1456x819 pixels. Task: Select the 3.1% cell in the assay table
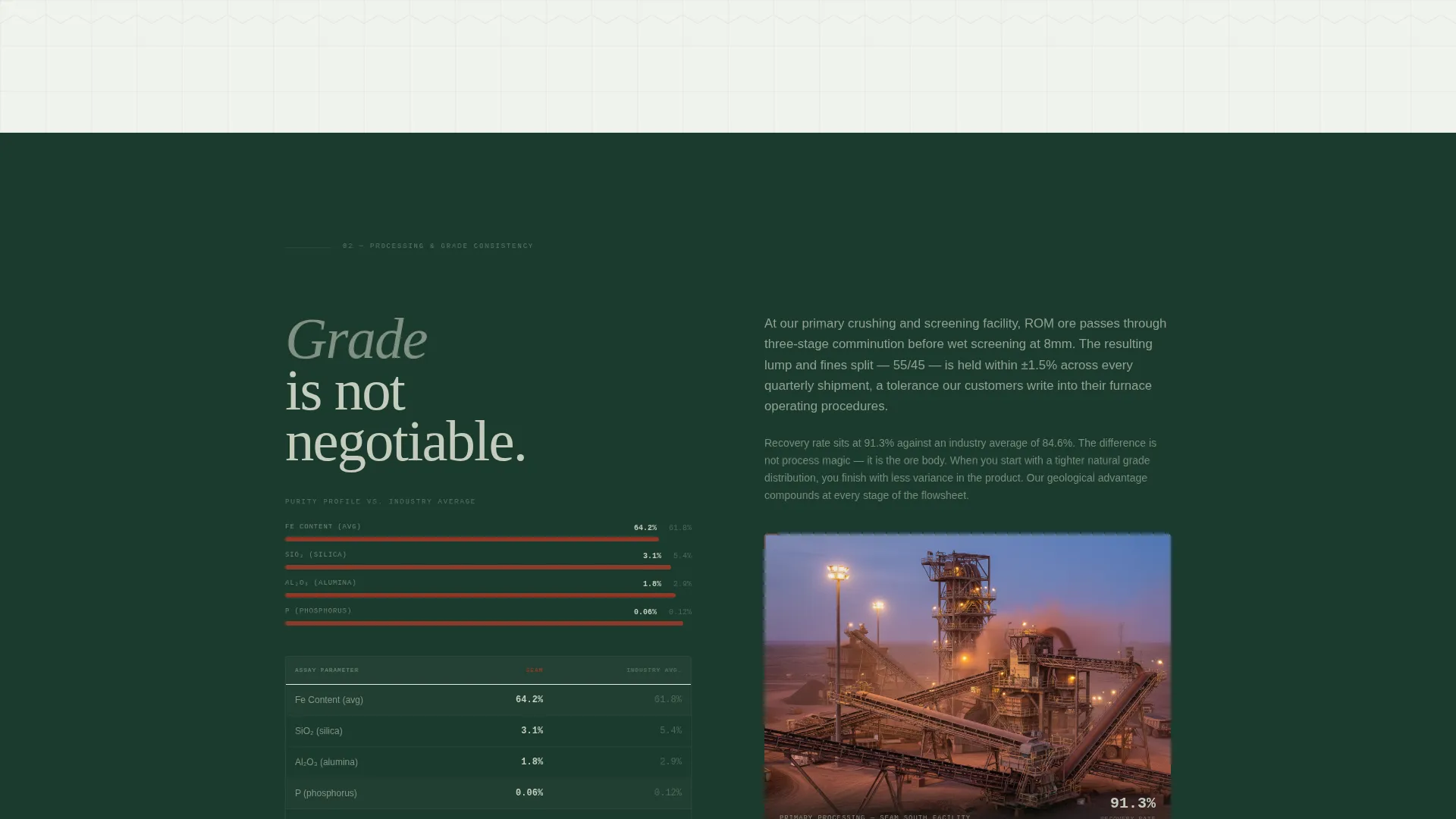tap(532, 730)
